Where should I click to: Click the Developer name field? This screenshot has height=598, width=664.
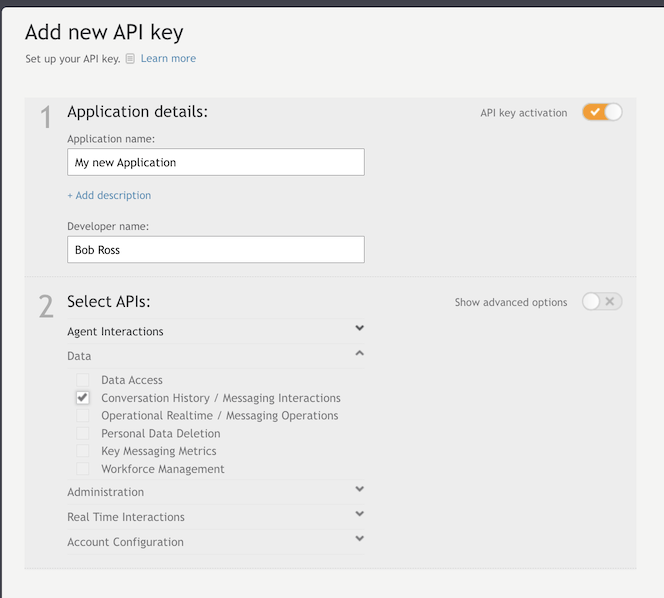[216, 249]
